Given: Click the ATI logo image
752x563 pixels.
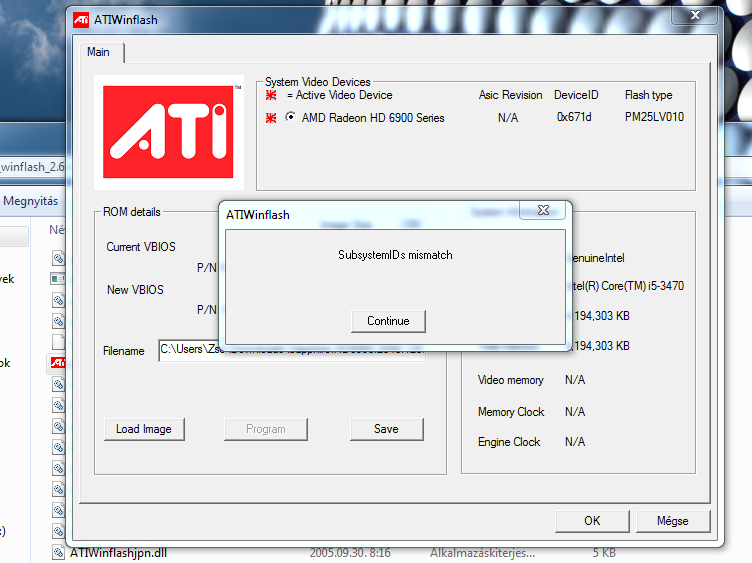Looking at the screenshot, I should (x=168, y=132).
